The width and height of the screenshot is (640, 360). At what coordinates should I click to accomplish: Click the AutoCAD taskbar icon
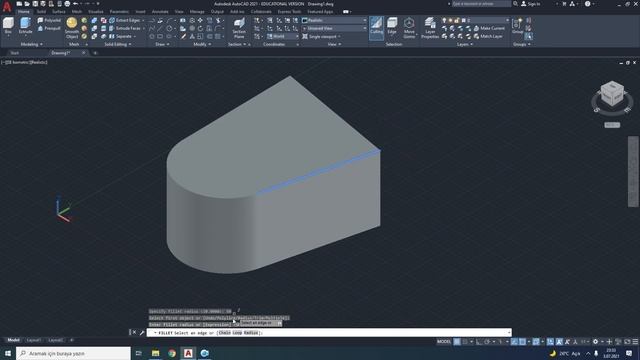pyautogui.click(x=188, y=353)
